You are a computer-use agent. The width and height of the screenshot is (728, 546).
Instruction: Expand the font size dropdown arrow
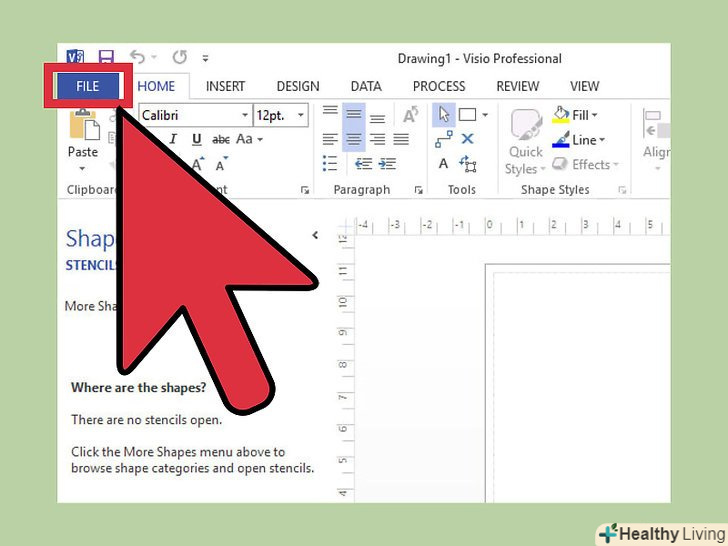pyautogui.click(x=301, y=115)
